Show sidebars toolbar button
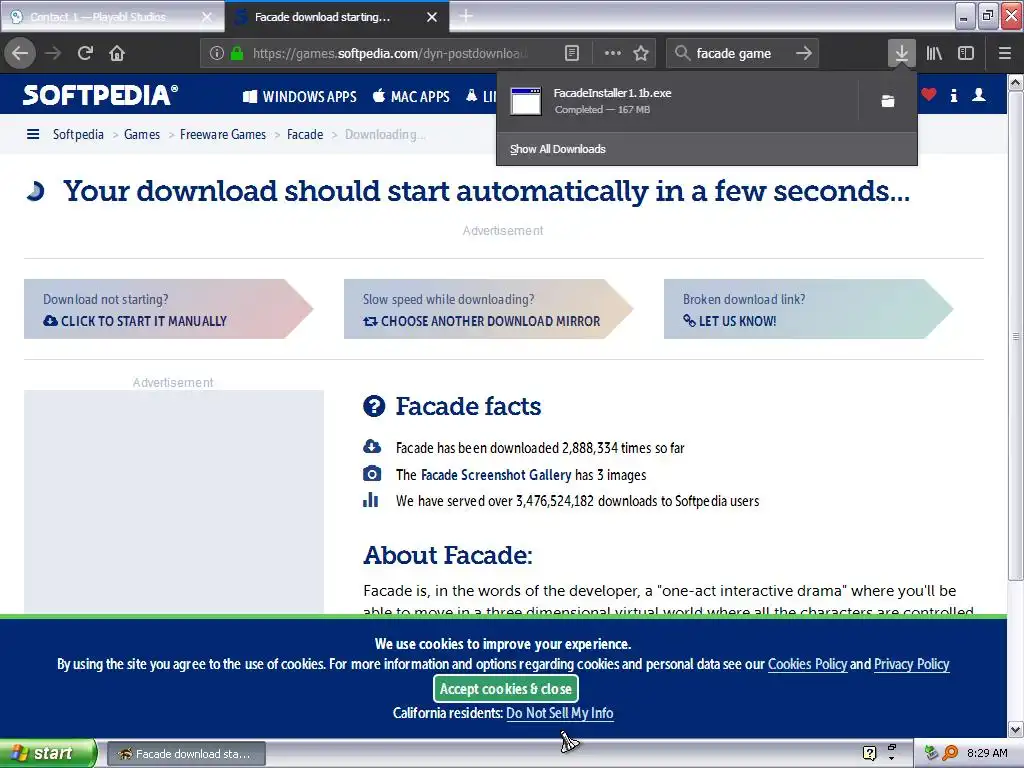Viewport: 1024px width, 768px height. [x=966, y=53]
